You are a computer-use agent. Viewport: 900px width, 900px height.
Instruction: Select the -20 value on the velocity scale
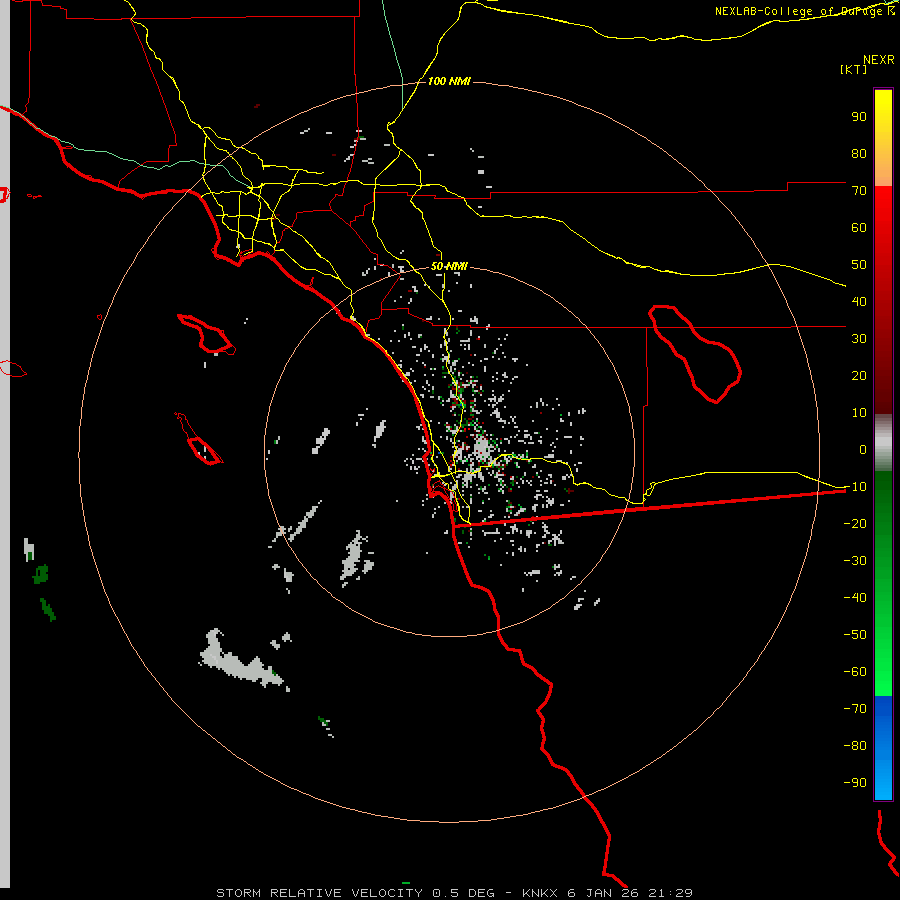click(855, 523)
